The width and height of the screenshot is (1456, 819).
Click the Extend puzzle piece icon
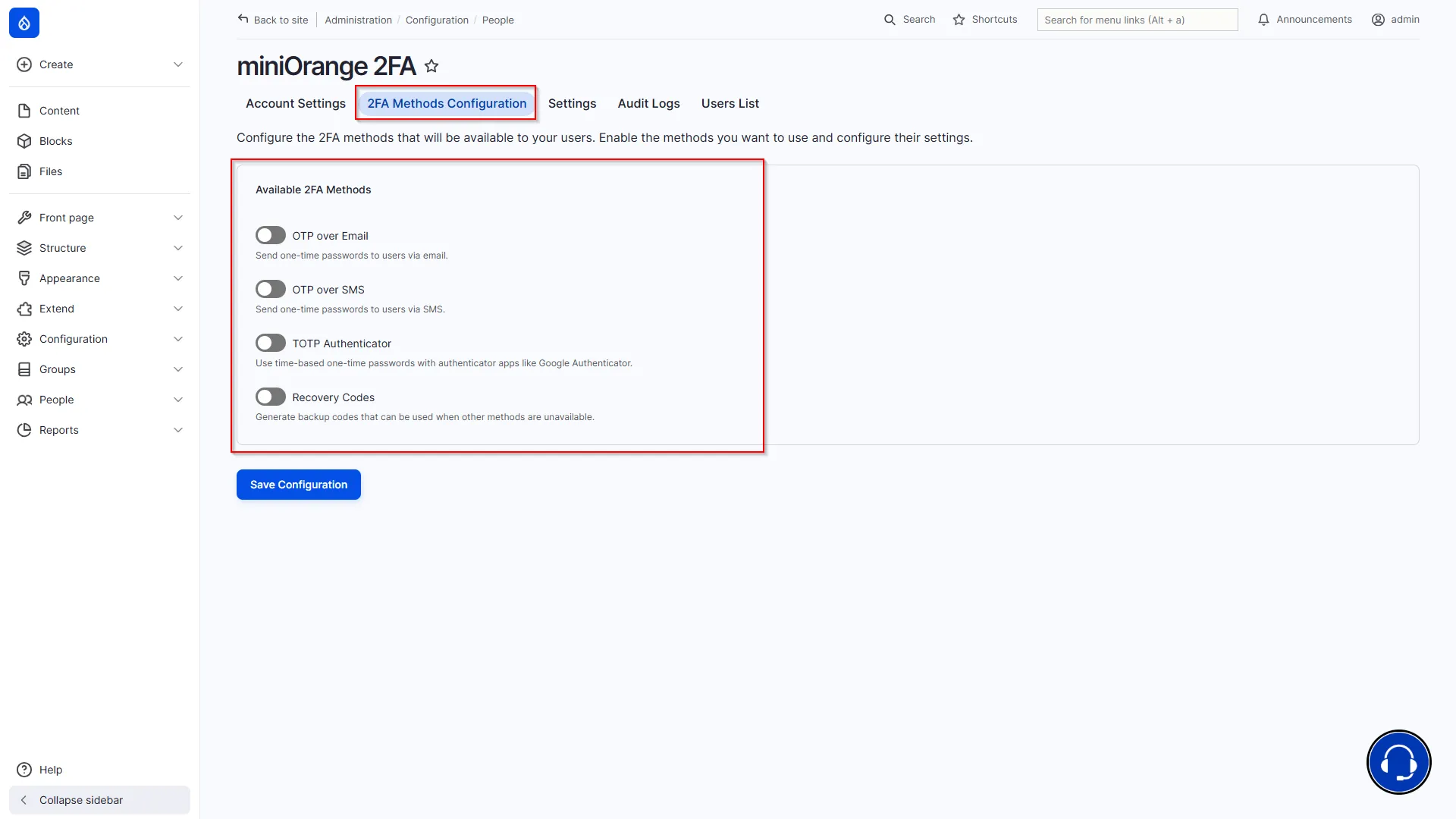coord(24,309)
